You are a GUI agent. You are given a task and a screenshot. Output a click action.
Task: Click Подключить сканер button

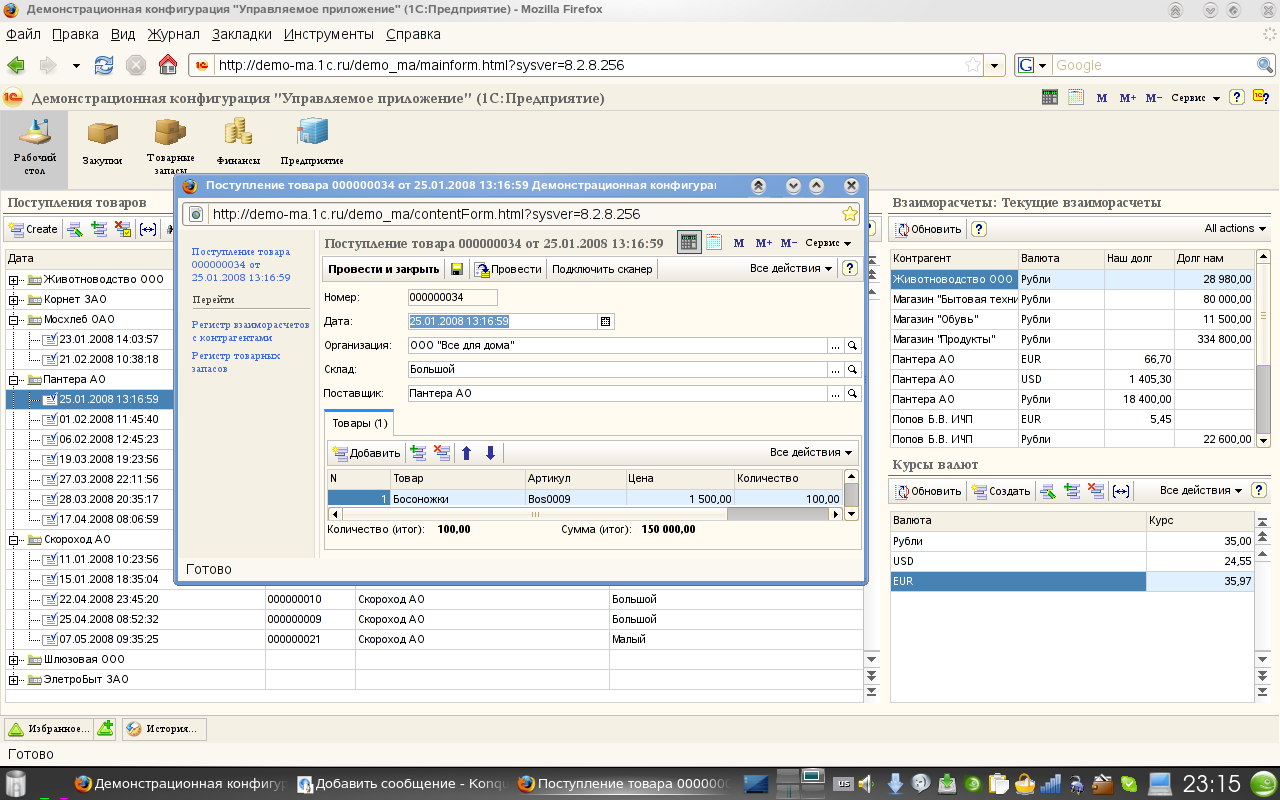[602, 269]
